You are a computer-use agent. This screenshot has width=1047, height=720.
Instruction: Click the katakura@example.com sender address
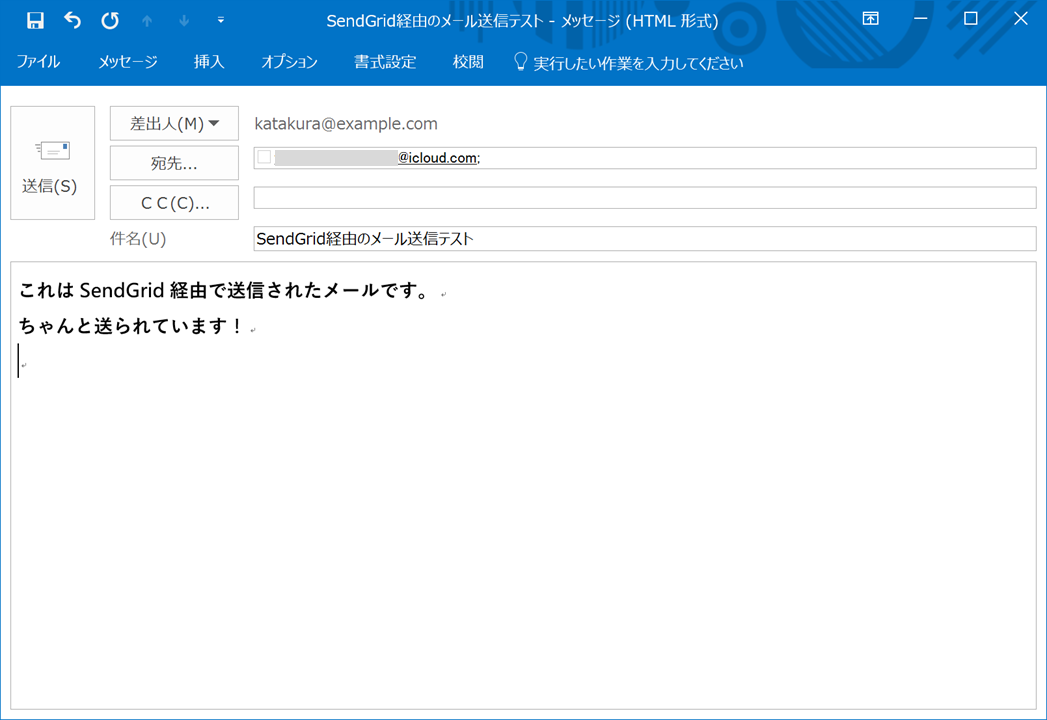pos(346,124)
